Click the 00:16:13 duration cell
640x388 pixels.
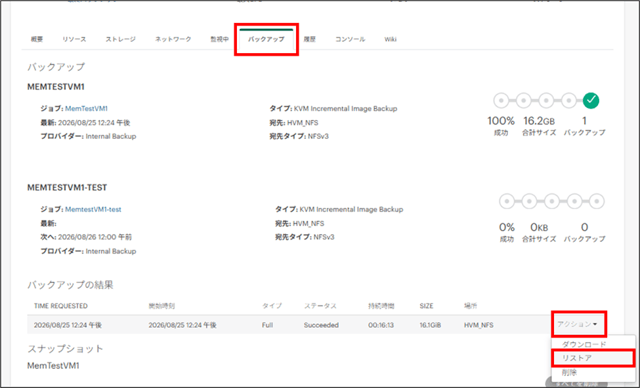(x=381, y=325)
